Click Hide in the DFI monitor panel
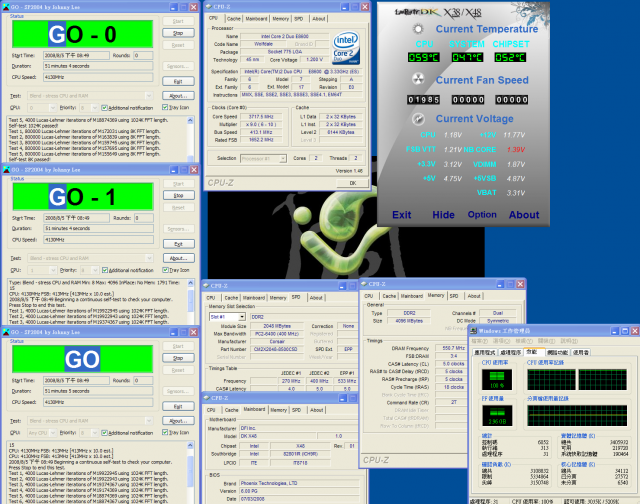 coord(443,215)
